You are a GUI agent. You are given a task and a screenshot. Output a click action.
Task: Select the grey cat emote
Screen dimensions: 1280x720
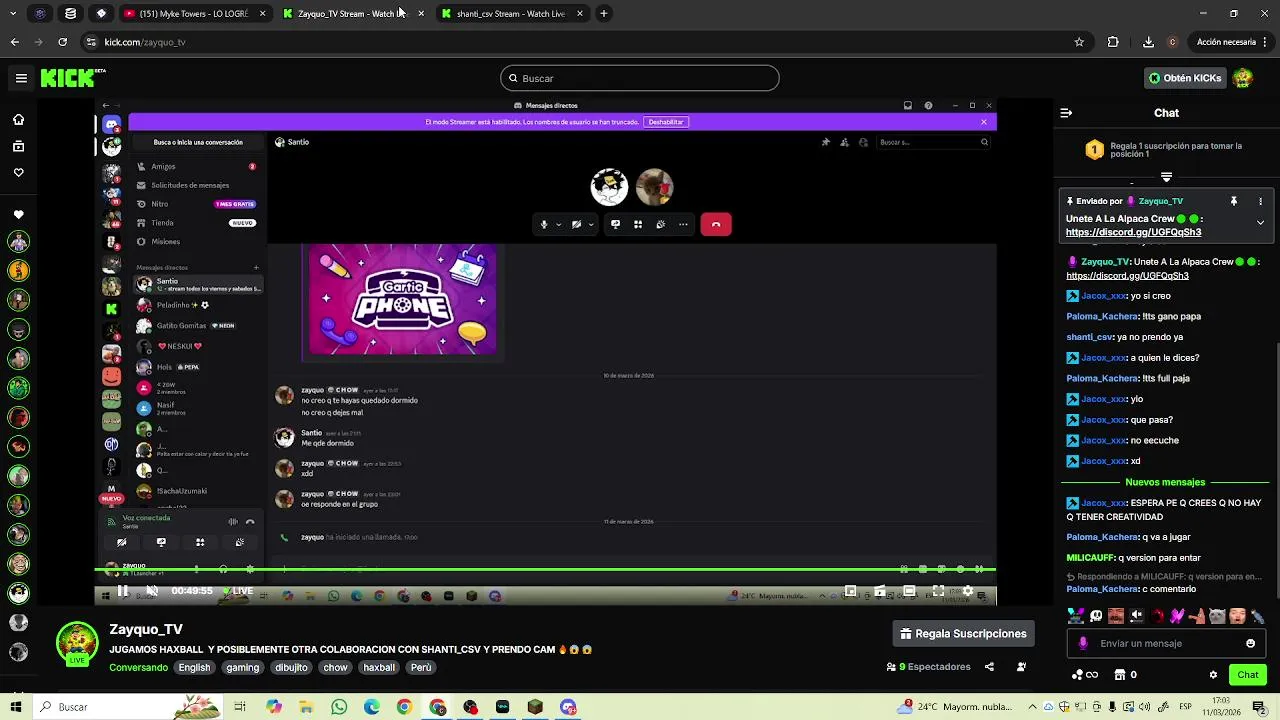pos(1217,616)
